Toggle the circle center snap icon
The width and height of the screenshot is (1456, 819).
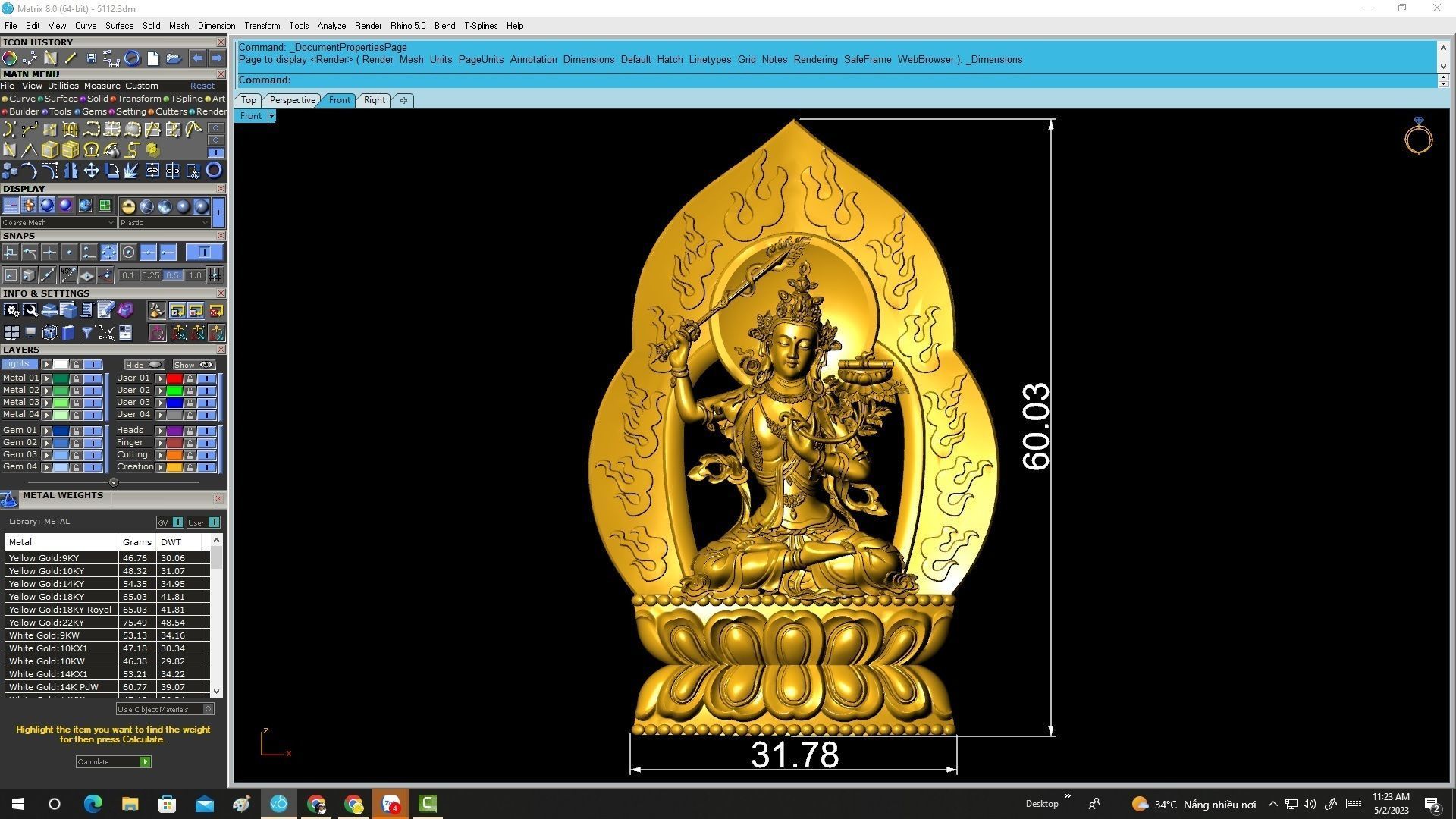(128, 253)
